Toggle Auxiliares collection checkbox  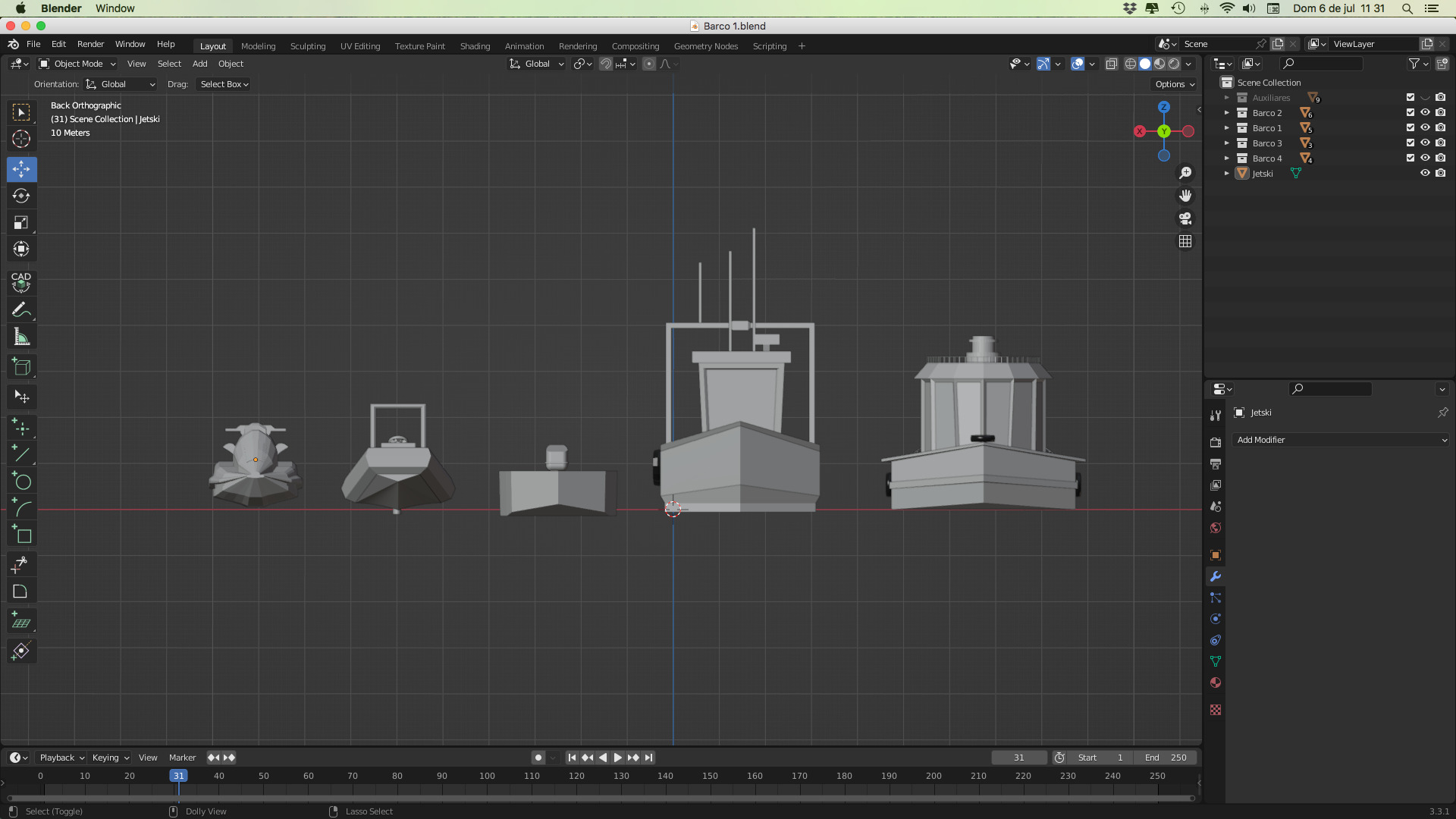(1410, 97)
